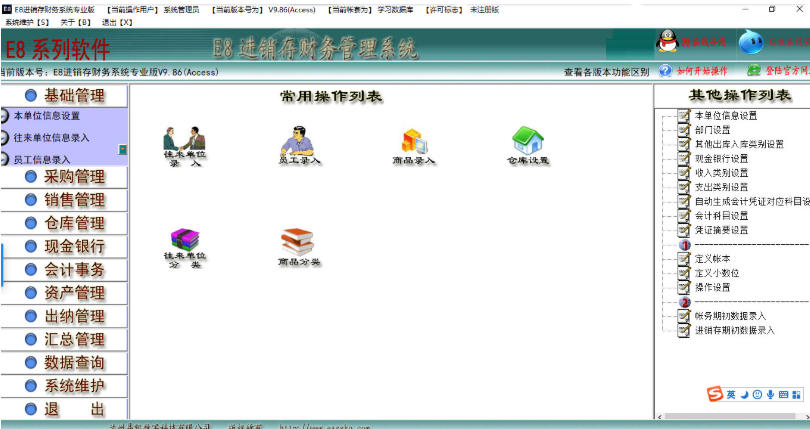This screenshot has height=429, width=810.
Task: Select 往来单位信息录入 in left submenu
Action: click(x=51, y=137)
